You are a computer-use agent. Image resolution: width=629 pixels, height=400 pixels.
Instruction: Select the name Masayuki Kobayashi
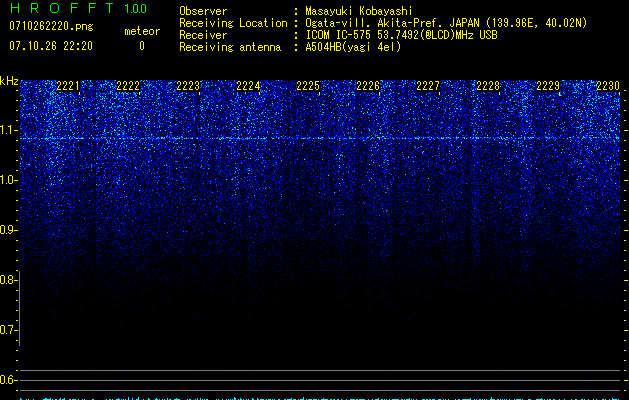click(x=358, y=11)
